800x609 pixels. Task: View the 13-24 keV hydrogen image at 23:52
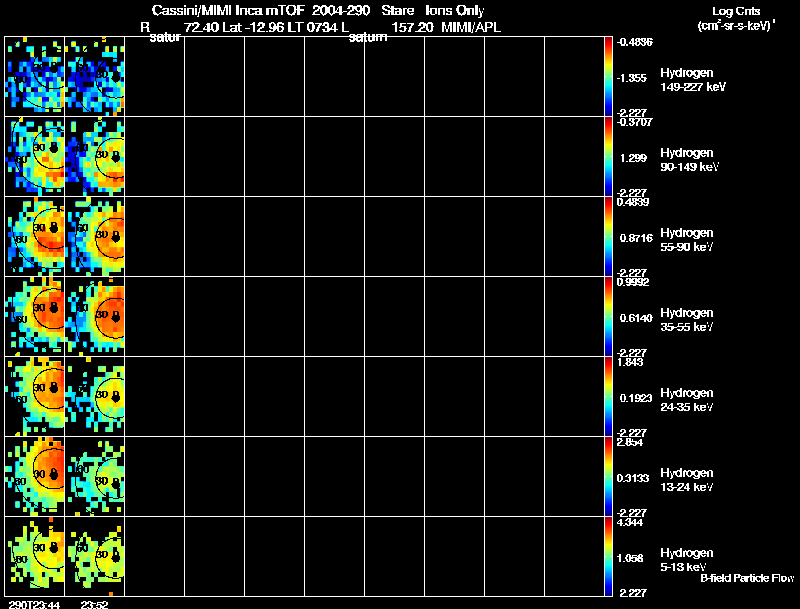(95, 477)
